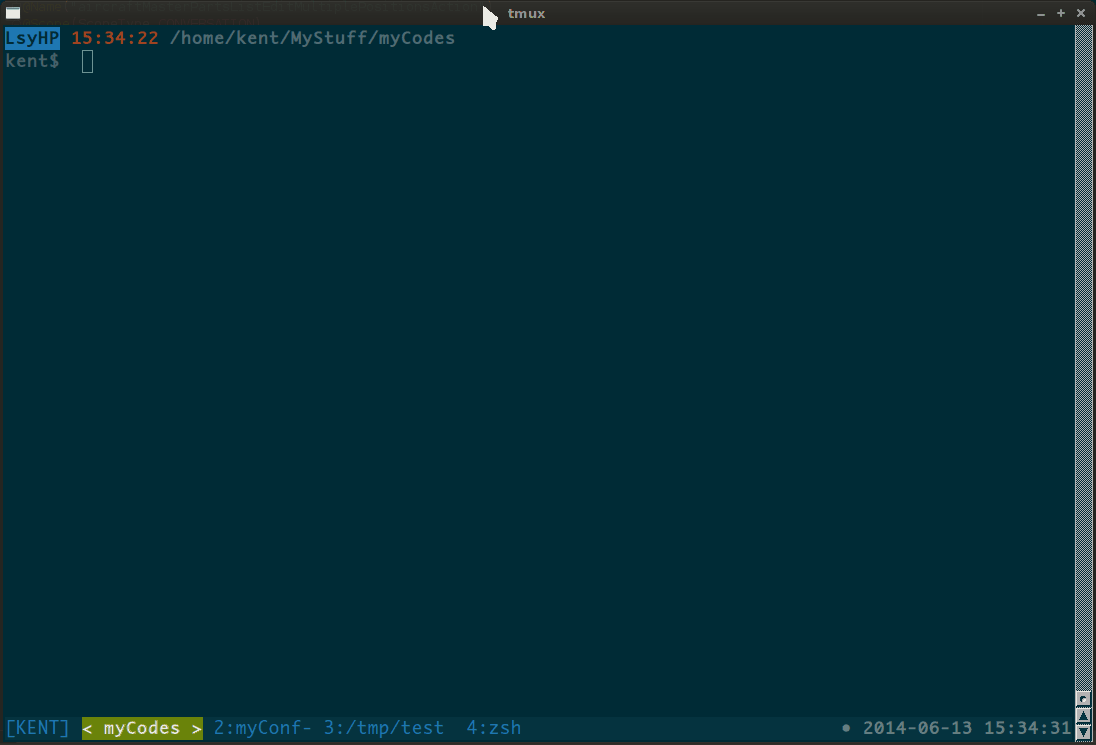Click the status dot before the date
This screenshot has width=1096, height=745.
(x=847, y=728)
